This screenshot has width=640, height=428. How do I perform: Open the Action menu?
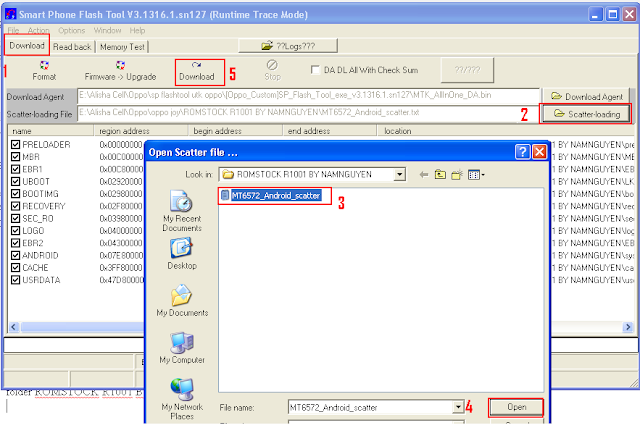[x=38, y=30]
